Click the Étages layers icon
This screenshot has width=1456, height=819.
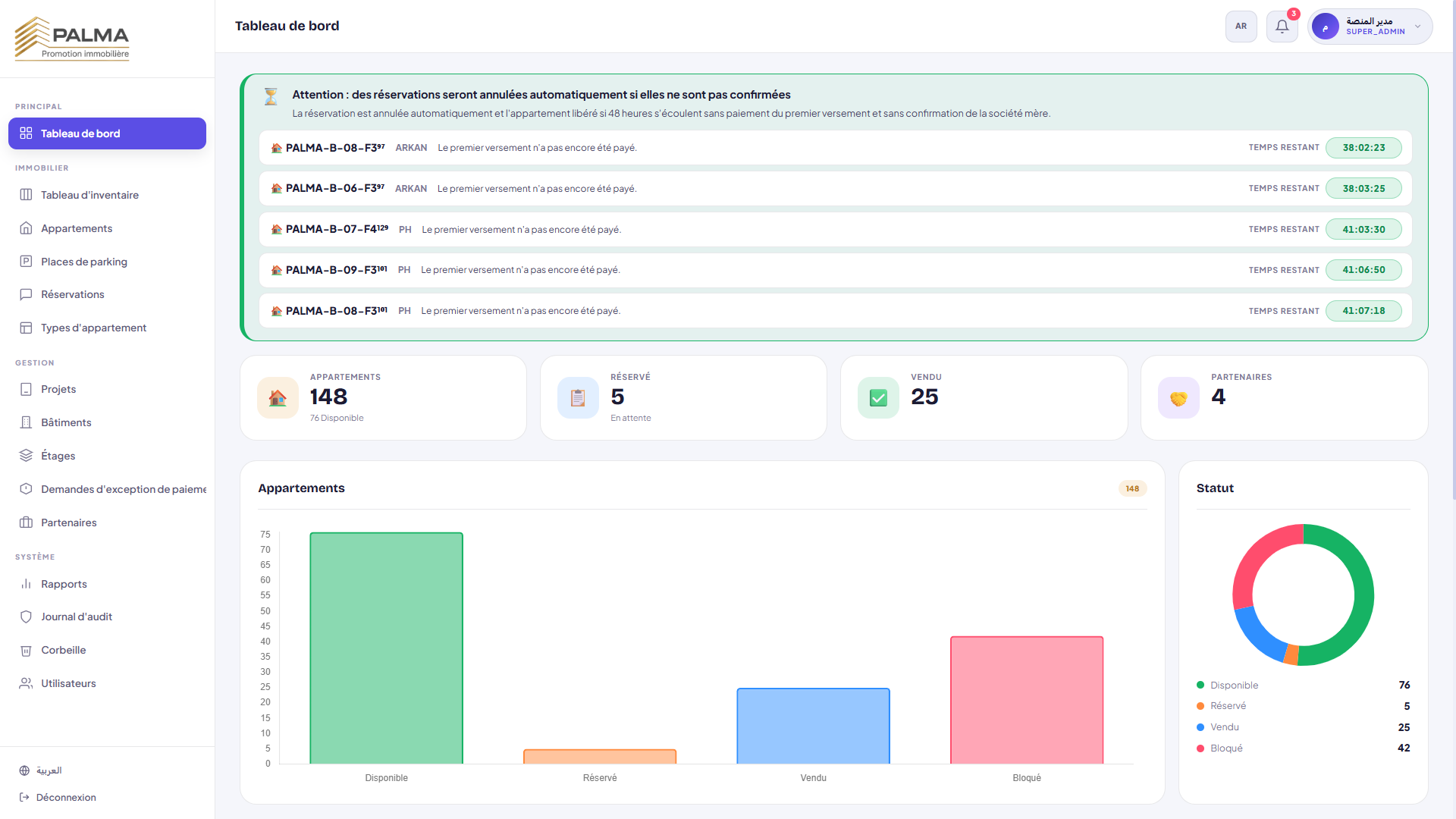click(x=26, y=456)
